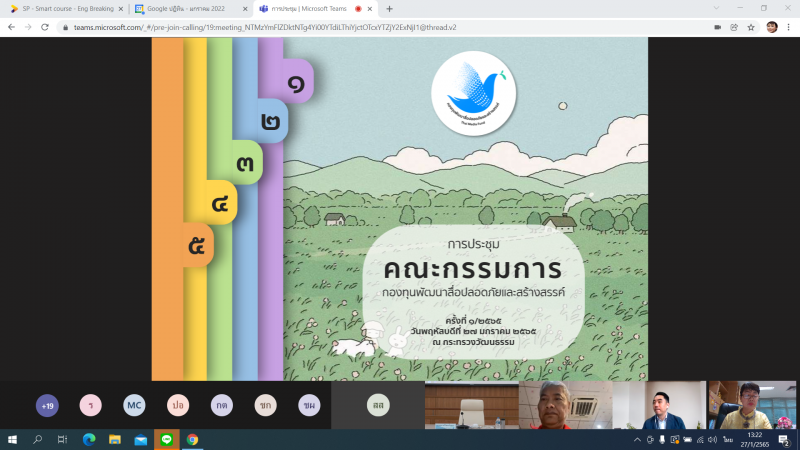
Task: Close the SP - Smart course tab
Action: tap(121, 9)
